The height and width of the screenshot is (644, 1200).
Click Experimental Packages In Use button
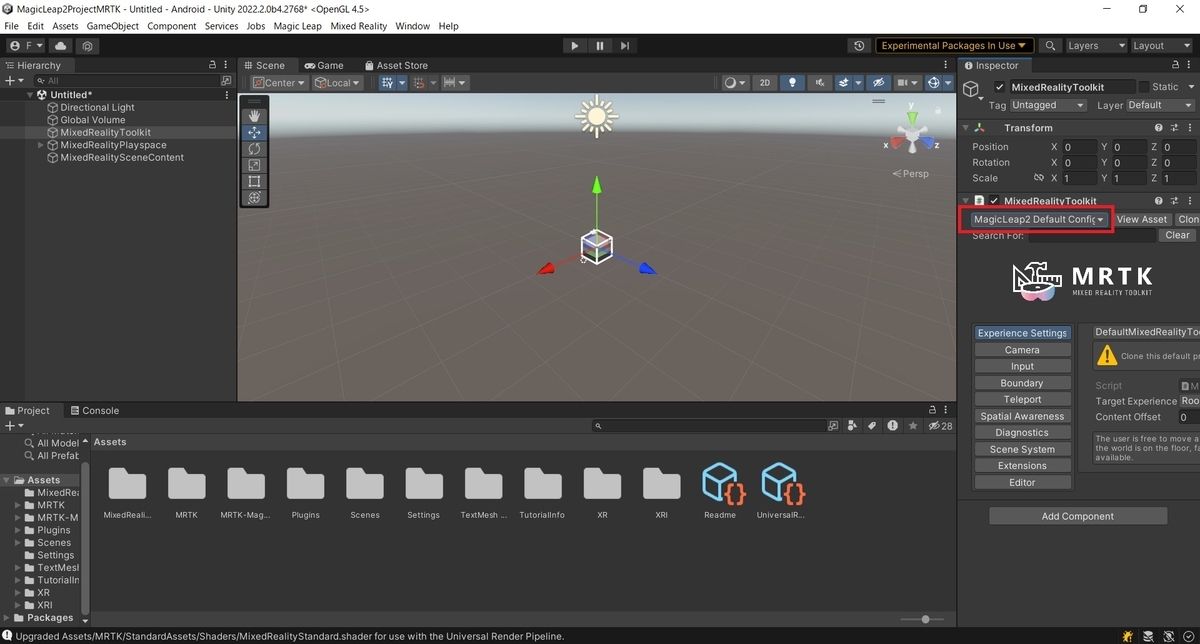(x=954, y=45)
